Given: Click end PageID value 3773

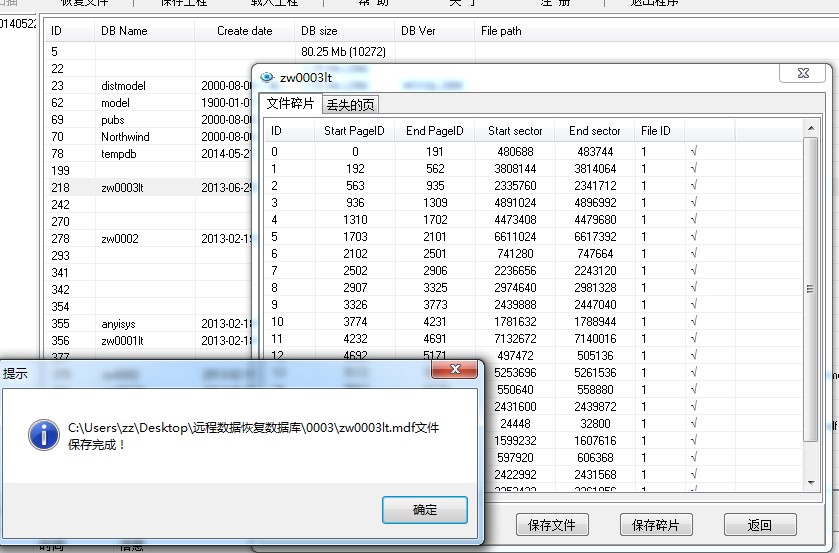Looking at the screenshot, I should point(435,305).
